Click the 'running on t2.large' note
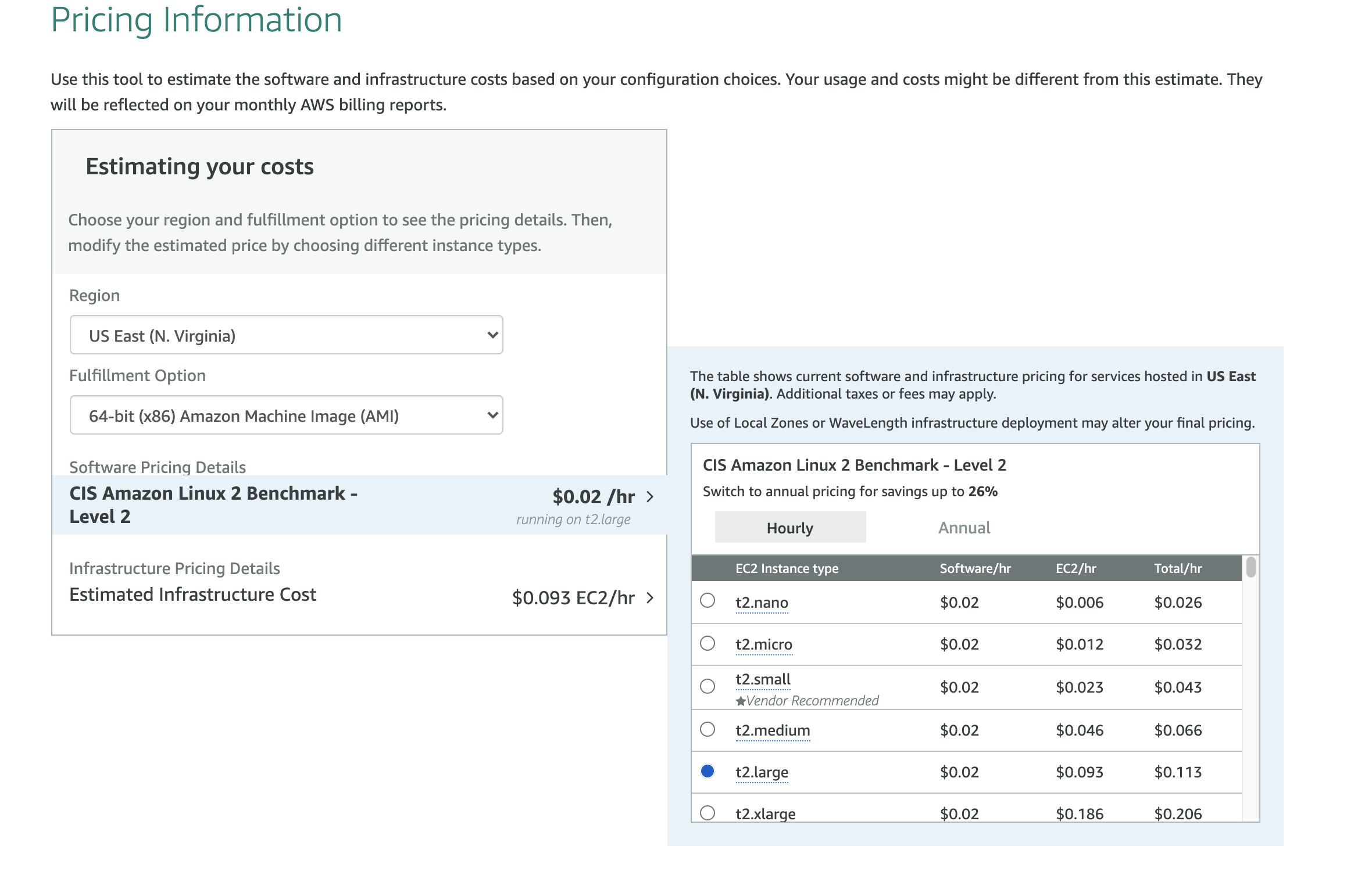 click(x=573, y=519)
